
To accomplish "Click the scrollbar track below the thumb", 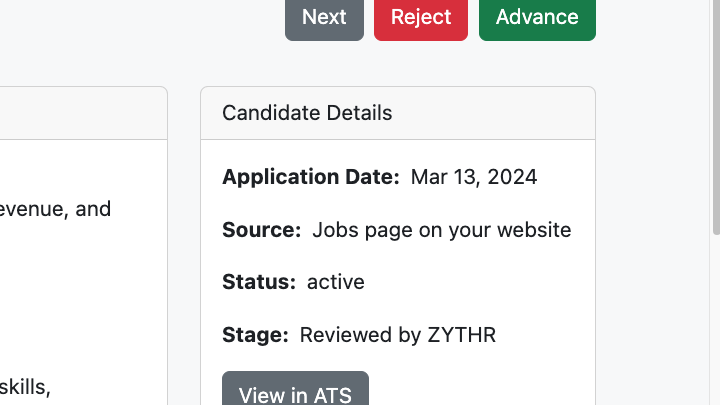I will (715, 321).
